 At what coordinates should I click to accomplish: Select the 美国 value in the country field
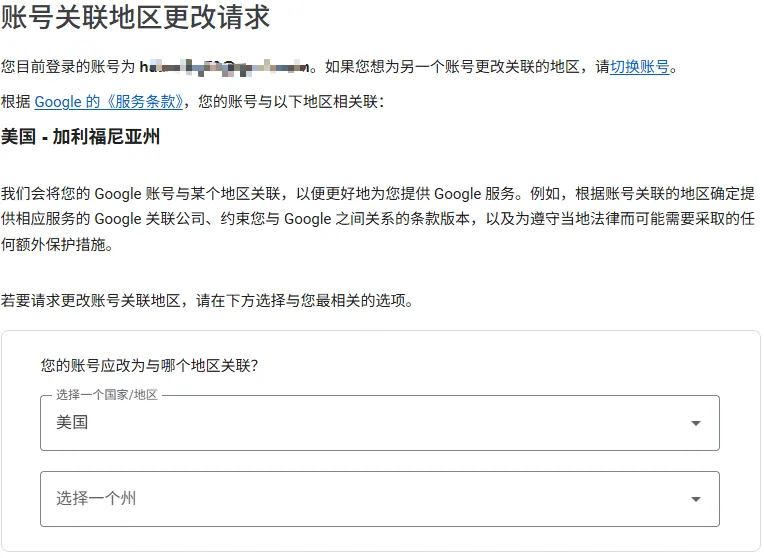point(72,422)
